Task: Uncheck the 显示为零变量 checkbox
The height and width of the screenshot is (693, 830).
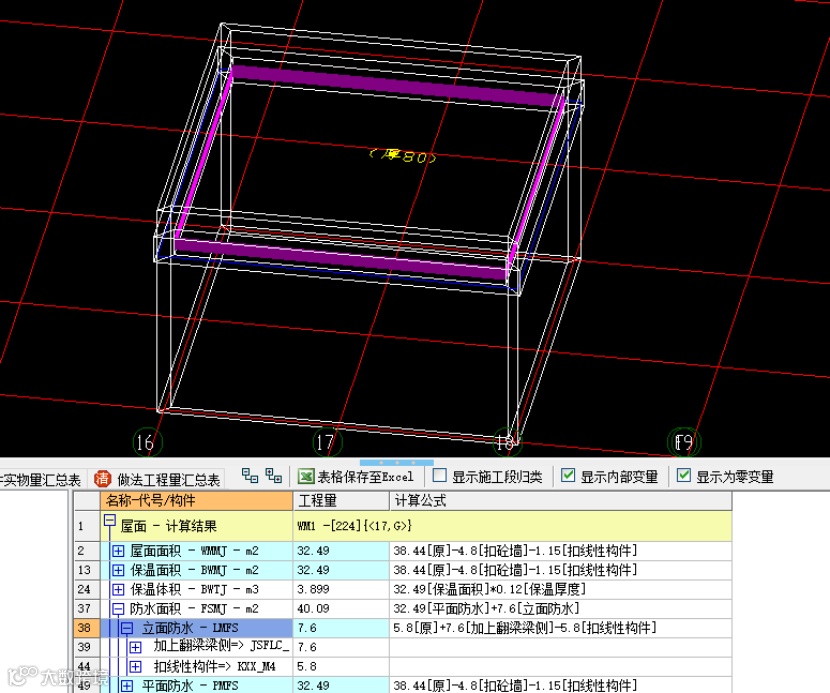Action: pos(683,475)
